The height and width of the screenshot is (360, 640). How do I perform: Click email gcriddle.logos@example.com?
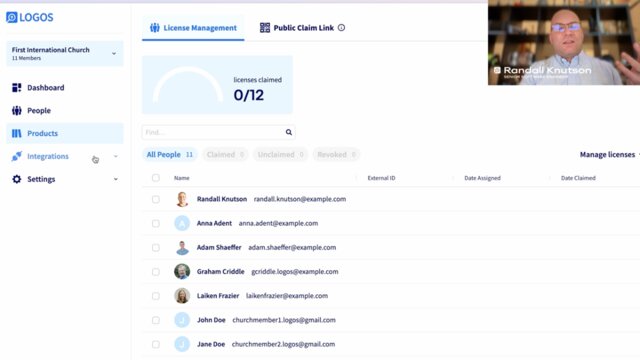click(295, 271)
